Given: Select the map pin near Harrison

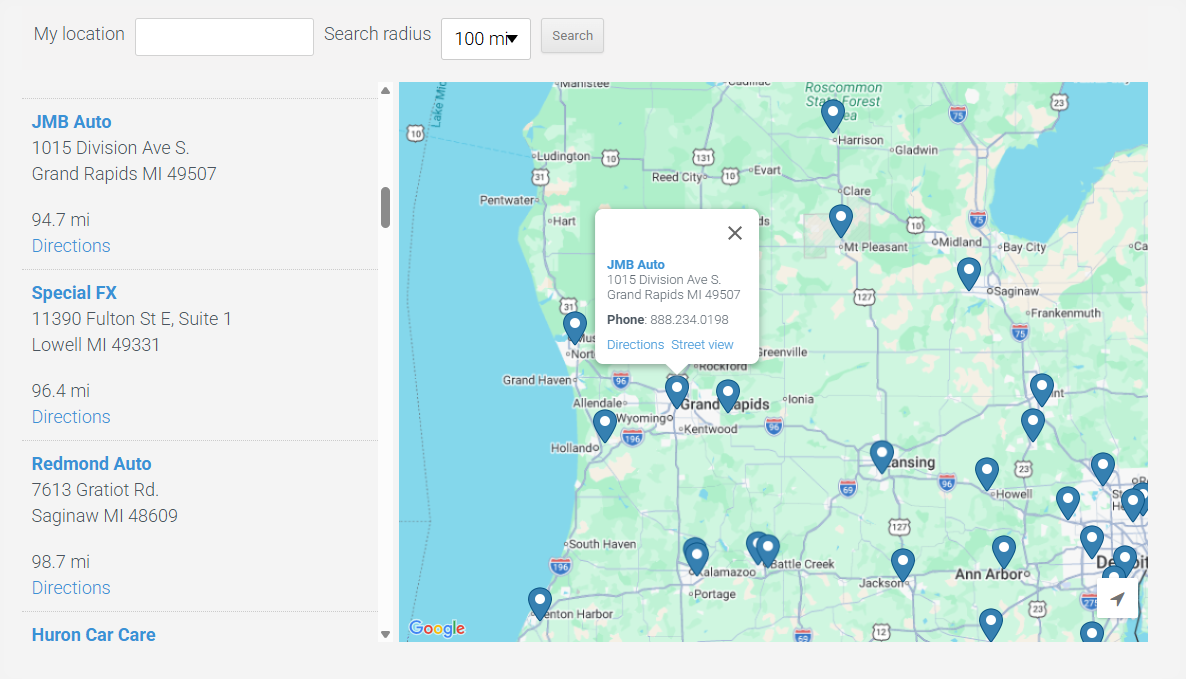Looking at the screenshot, I should pos(833,115).
